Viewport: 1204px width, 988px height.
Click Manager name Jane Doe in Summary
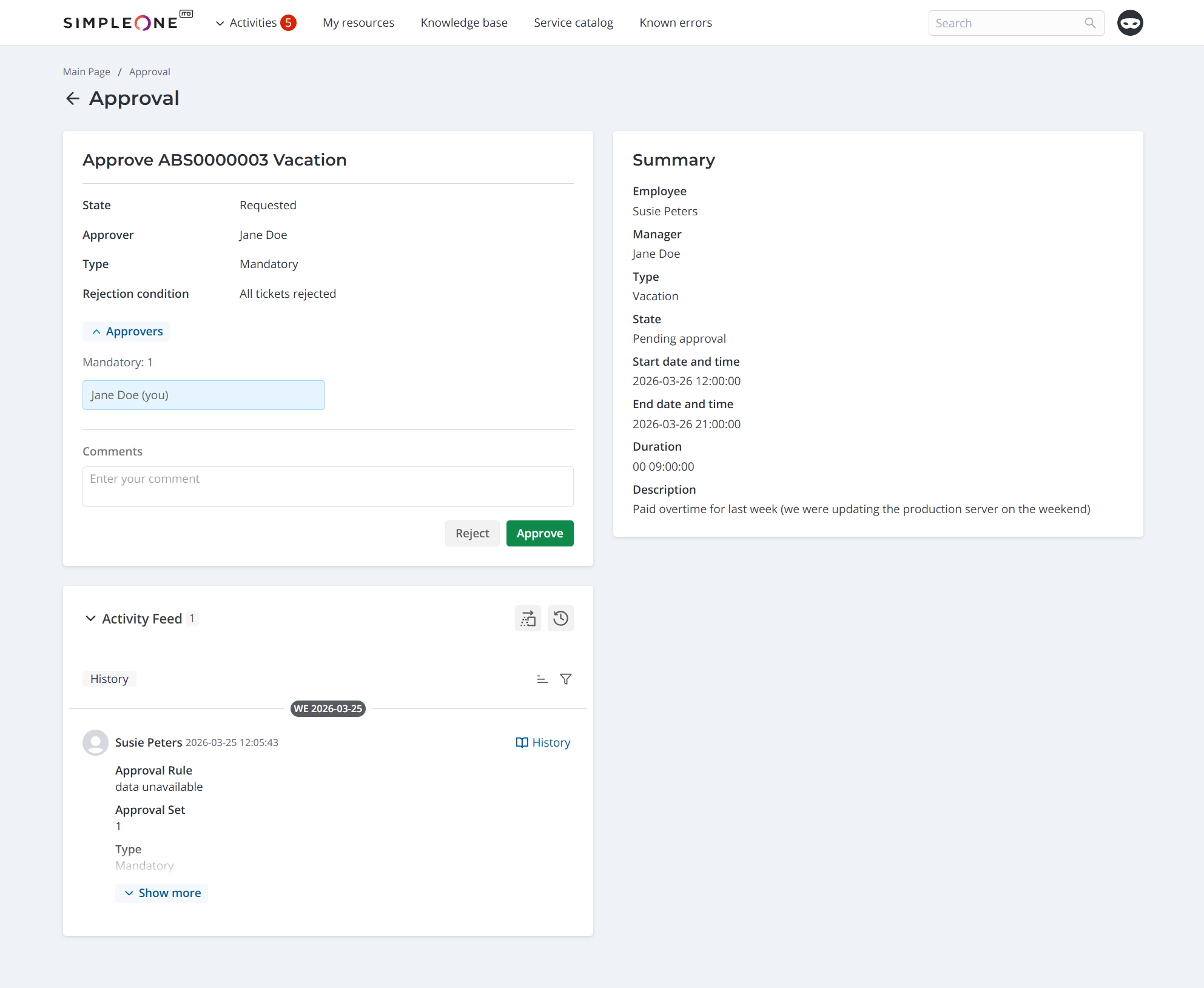(656, 254)
